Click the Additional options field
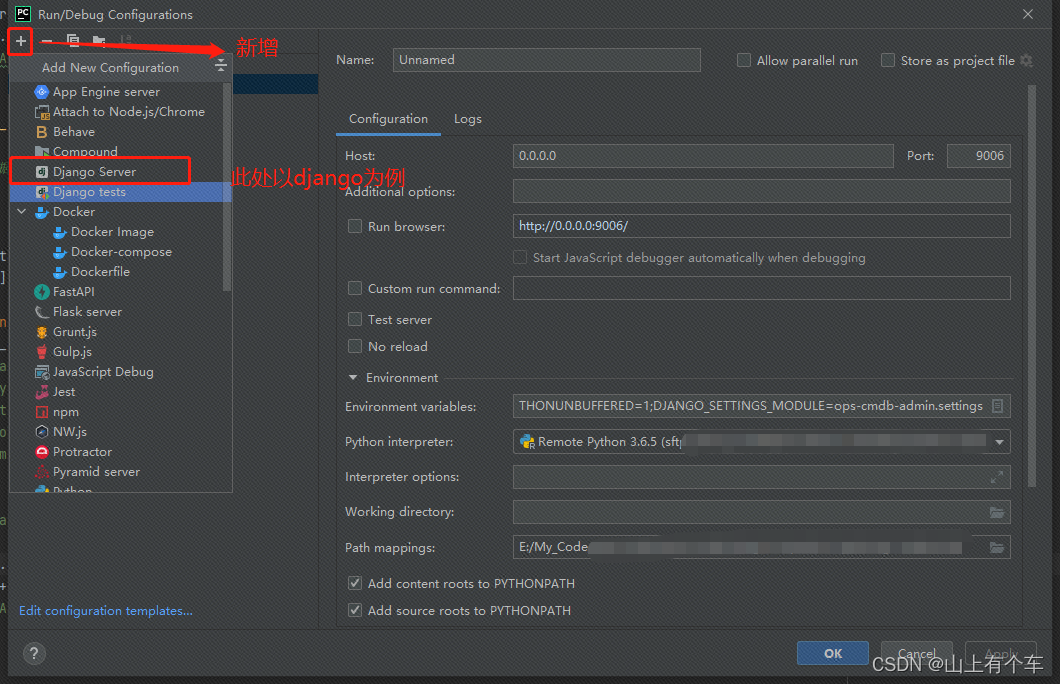1060x684 pixels. tap(762, 191)
